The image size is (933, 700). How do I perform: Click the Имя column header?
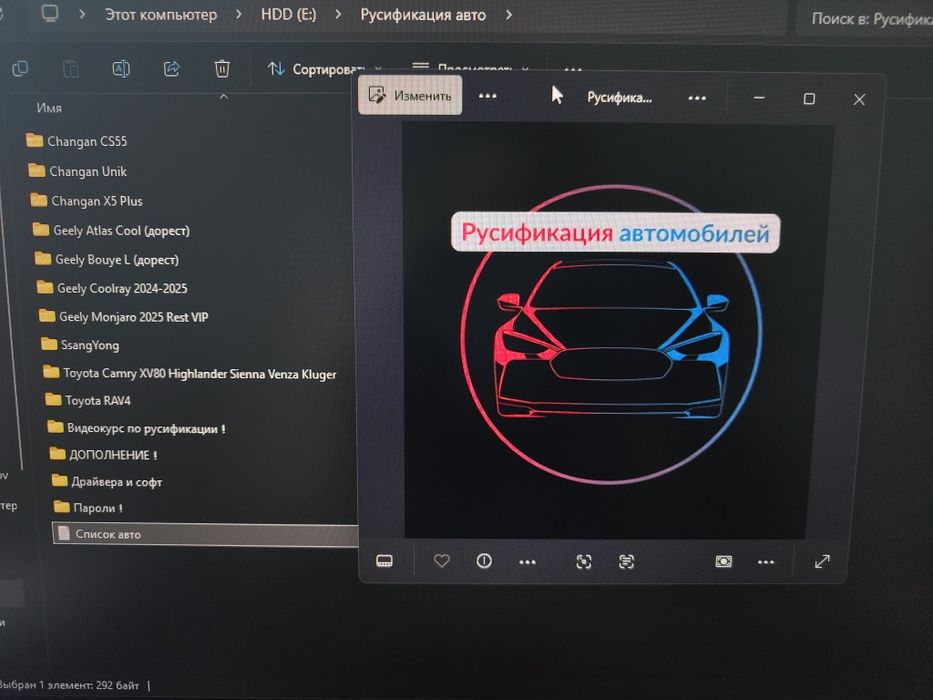click(49, 108)
